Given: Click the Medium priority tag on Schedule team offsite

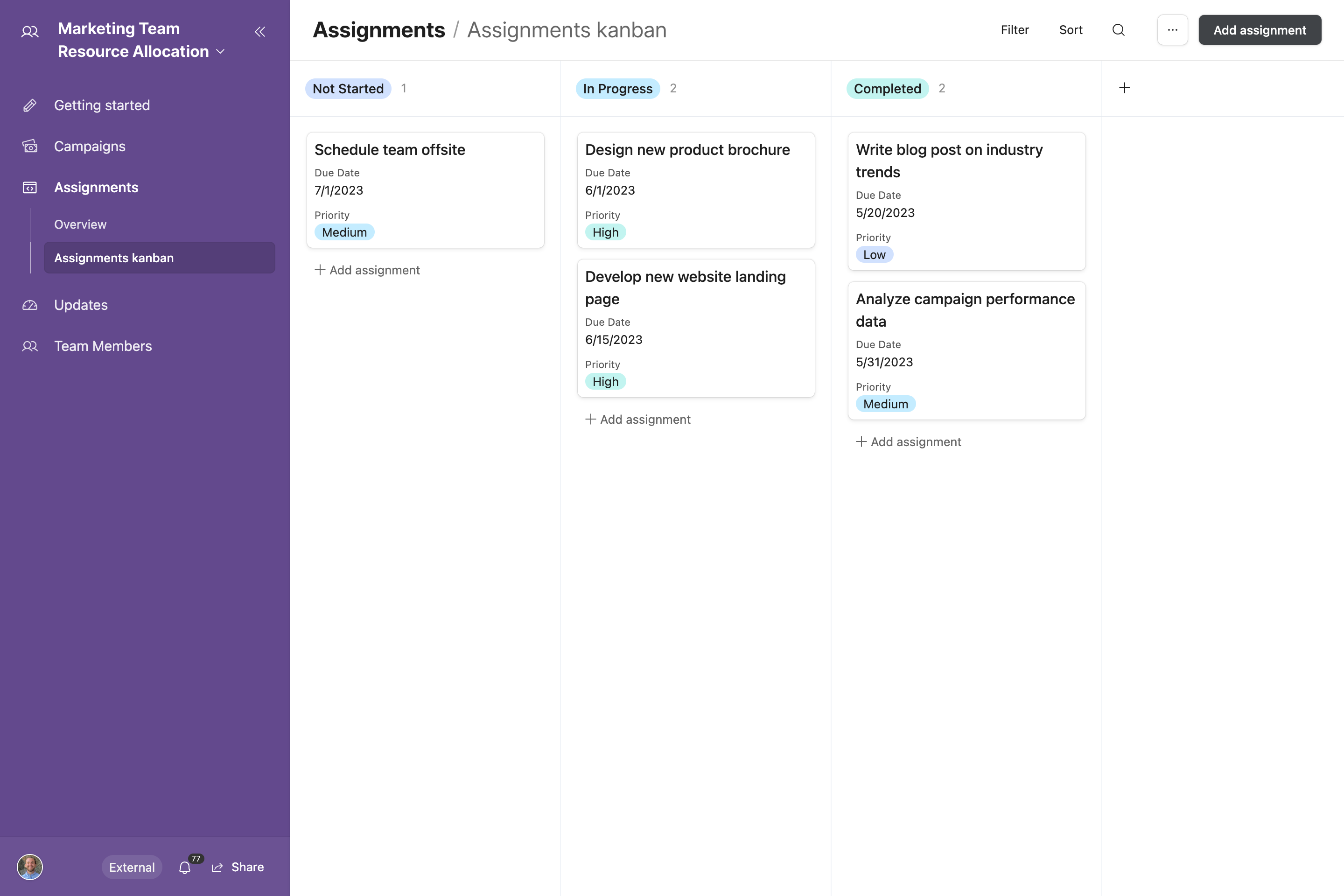Looking at the screenshot, I should (x=344, y=232).
